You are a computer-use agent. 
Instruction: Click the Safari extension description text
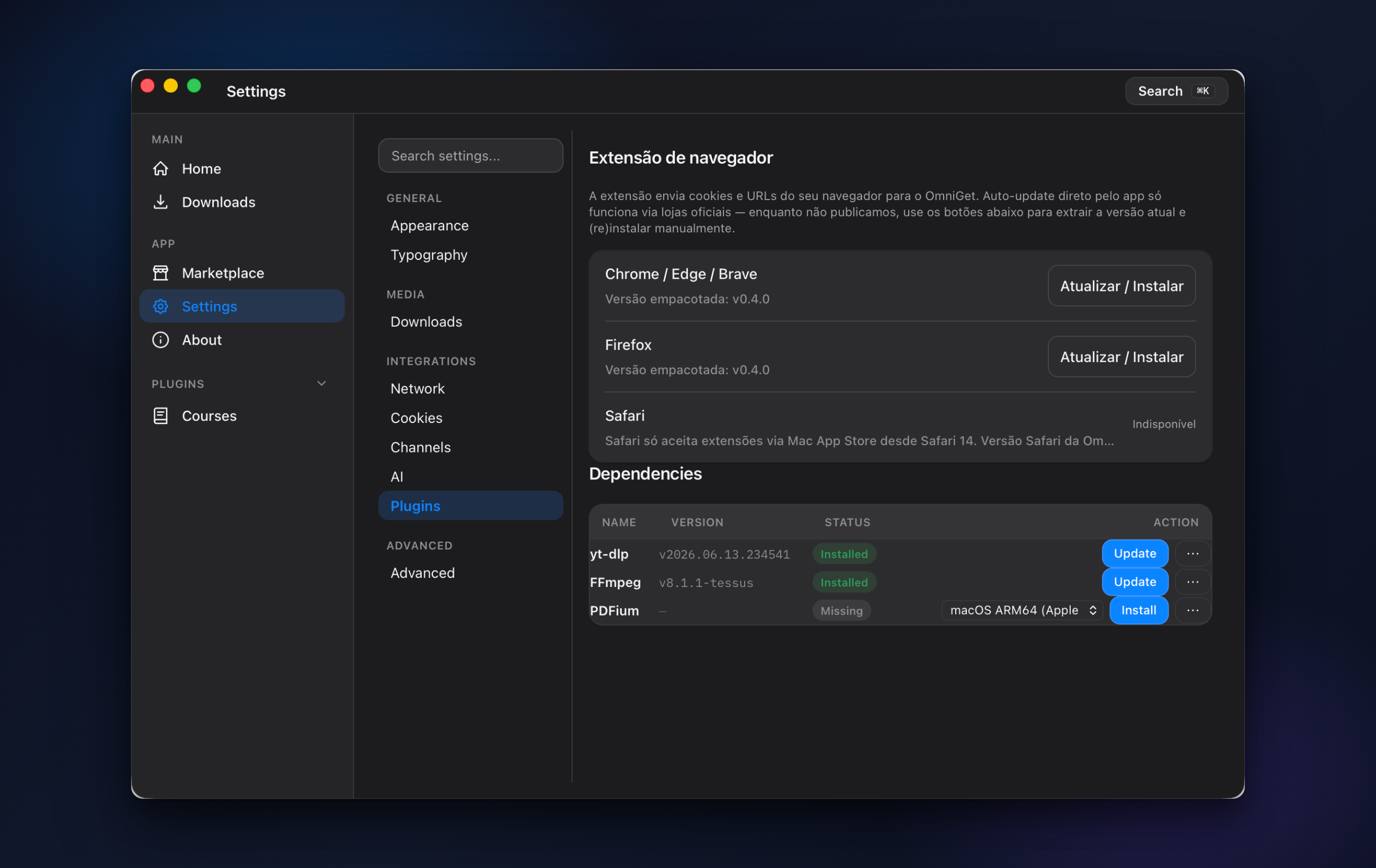[859, 440]
